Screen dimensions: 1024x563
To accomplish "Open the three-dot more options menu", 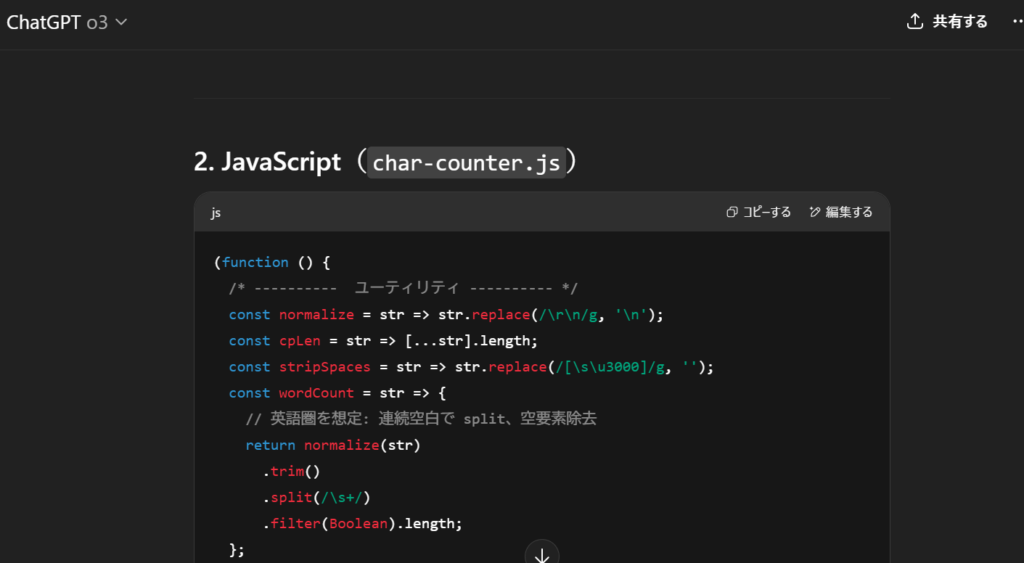I will tap(1017, 22).
